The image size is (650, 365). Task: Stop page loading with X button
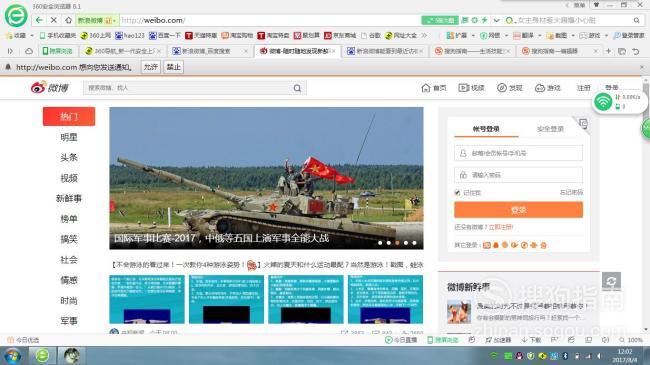tap(54, 20)
